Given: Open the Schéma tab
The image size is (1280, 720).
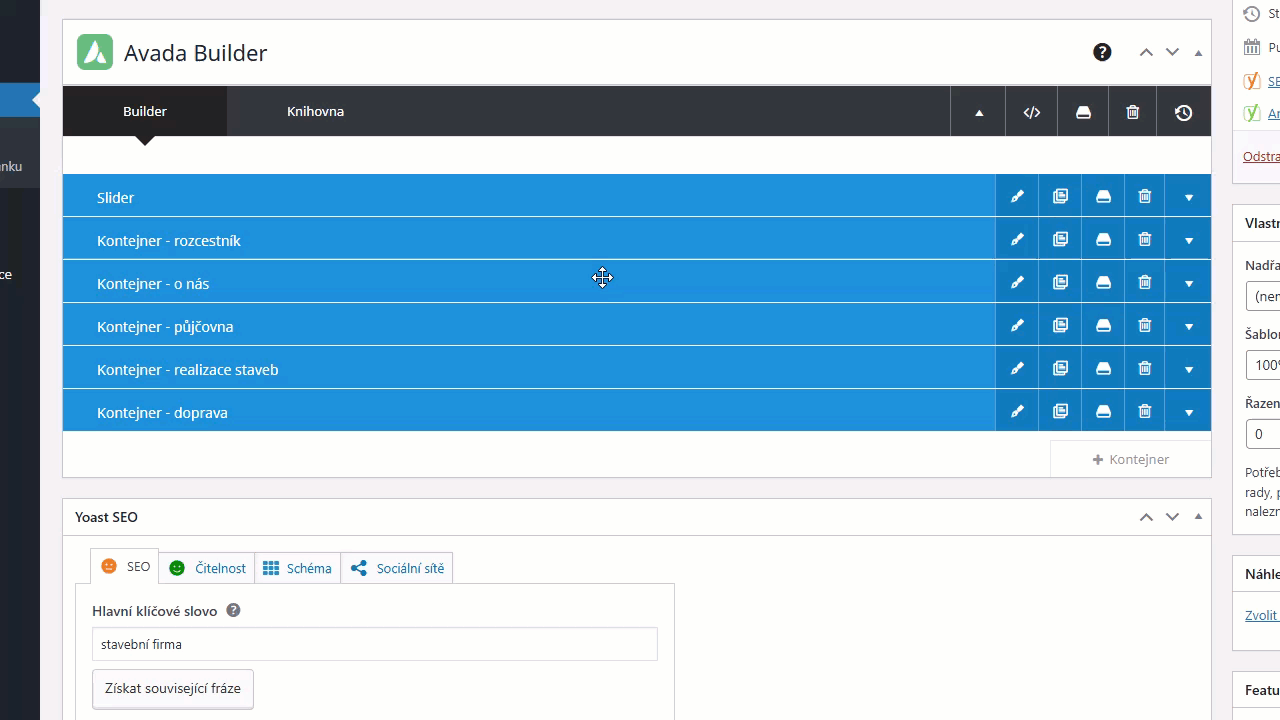Looking at the screenshot, I should [297, 568].
